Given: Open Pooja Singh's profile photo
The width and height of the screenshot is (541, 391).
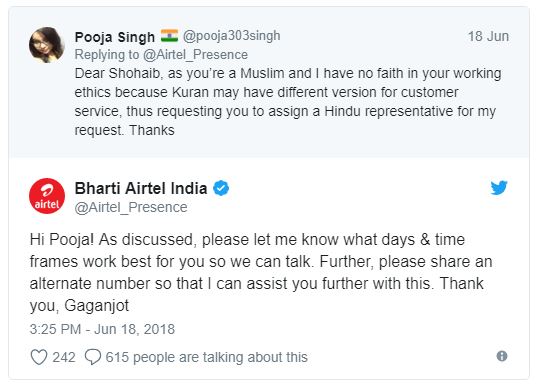Looking at the screenshot, I should [47, 45].
